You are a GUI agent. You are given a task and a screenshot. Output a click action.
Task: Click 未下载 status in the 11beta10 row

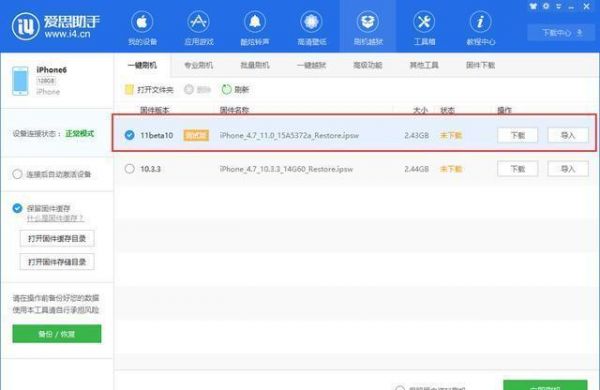coord(451,135)
